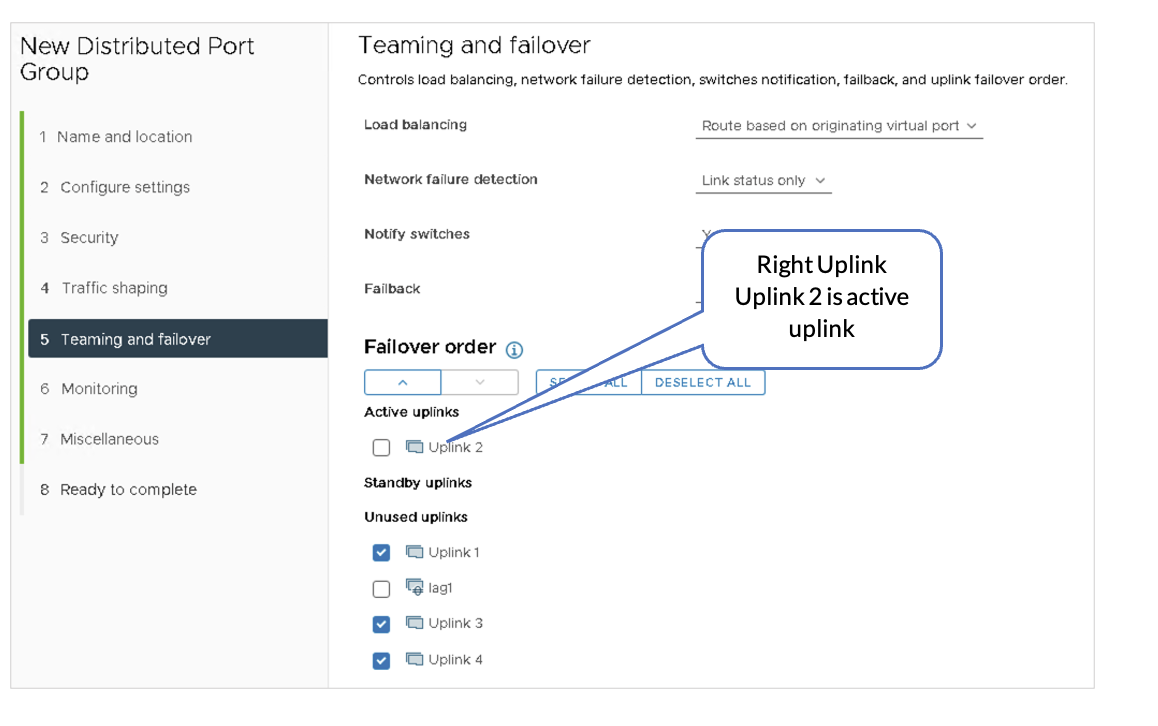Move selected uplinks up with arrow
The height and width of the screenshot is (726, 1158).
coord(402,382)
